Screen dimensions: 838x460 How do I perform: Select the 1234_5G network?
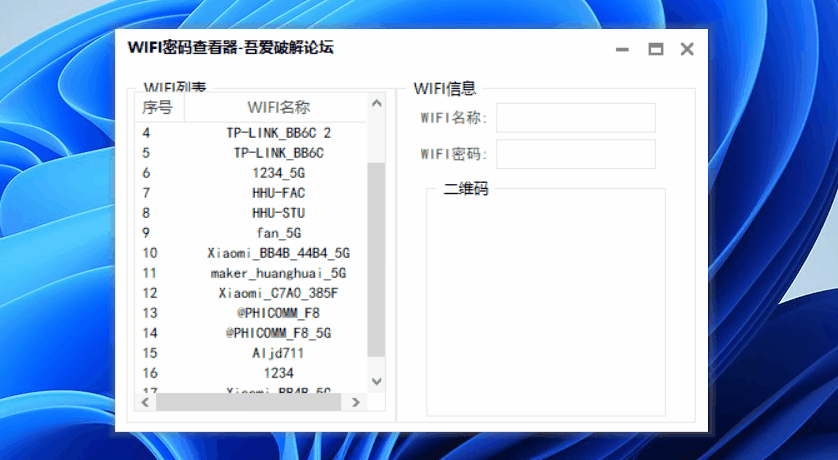(251, 173)
